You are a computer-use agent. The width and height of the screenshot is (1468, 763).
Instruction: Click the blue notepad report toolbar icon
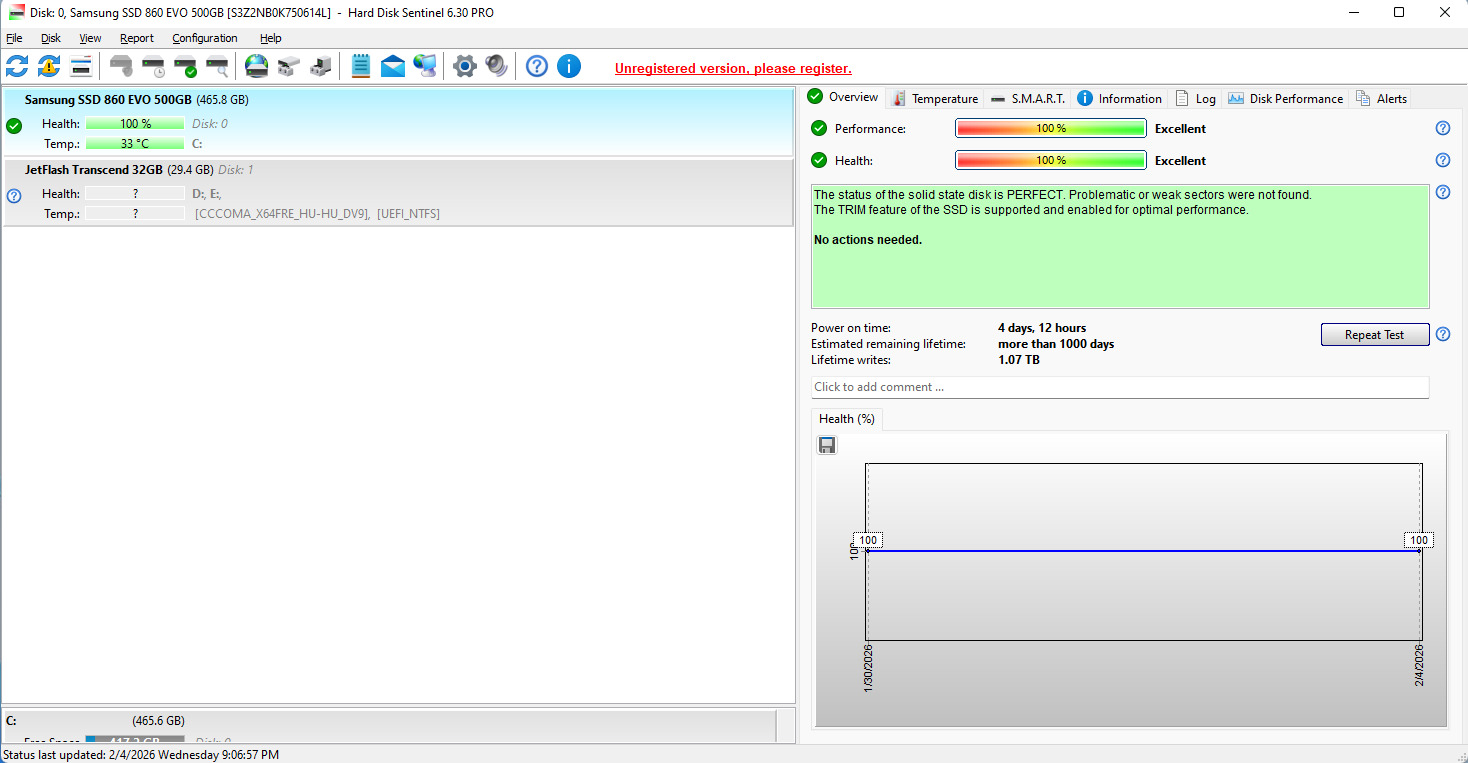pyautogui.click(x=361, y=66)
